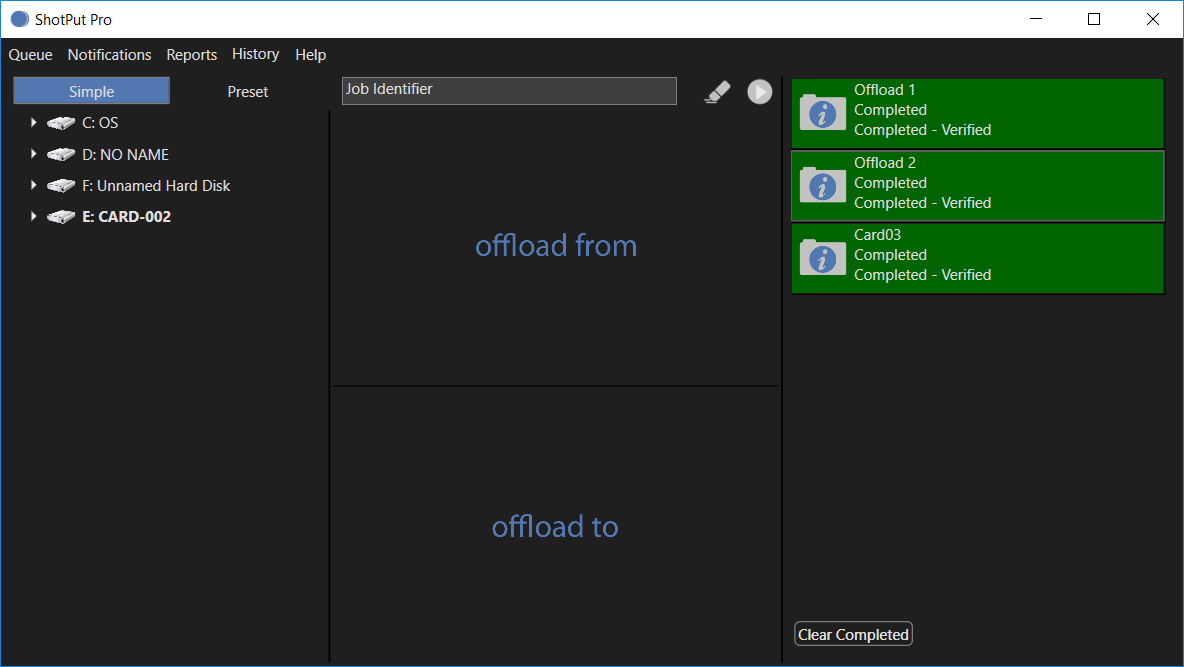The width and height of the screenshot is (1184, 667).
Task: Minimize the ShotPut Pro window
Action: click(1036, 19)
